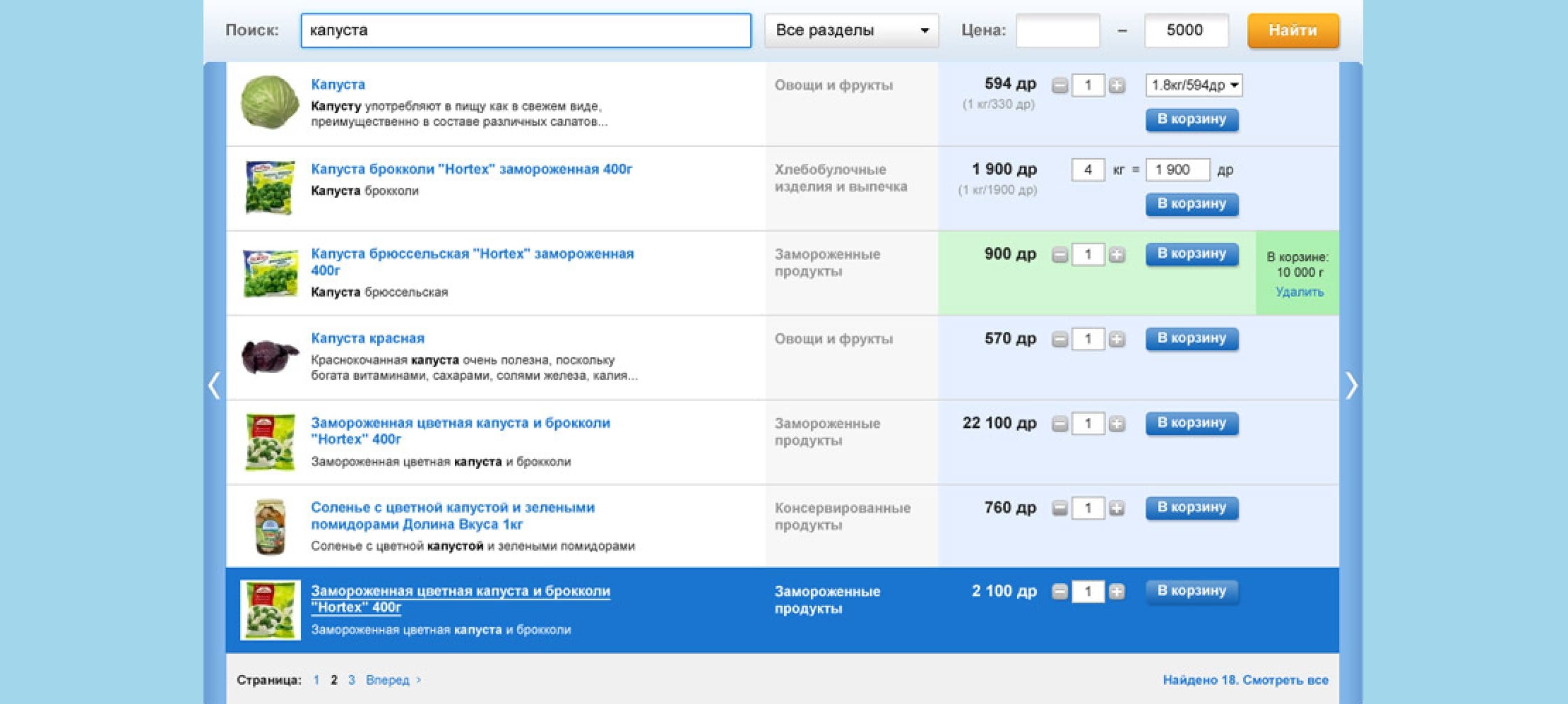Increase quantity in the highlighted 2 100 др row
This screenshot has width=1568, height=704.
(x=1116, y=592)
